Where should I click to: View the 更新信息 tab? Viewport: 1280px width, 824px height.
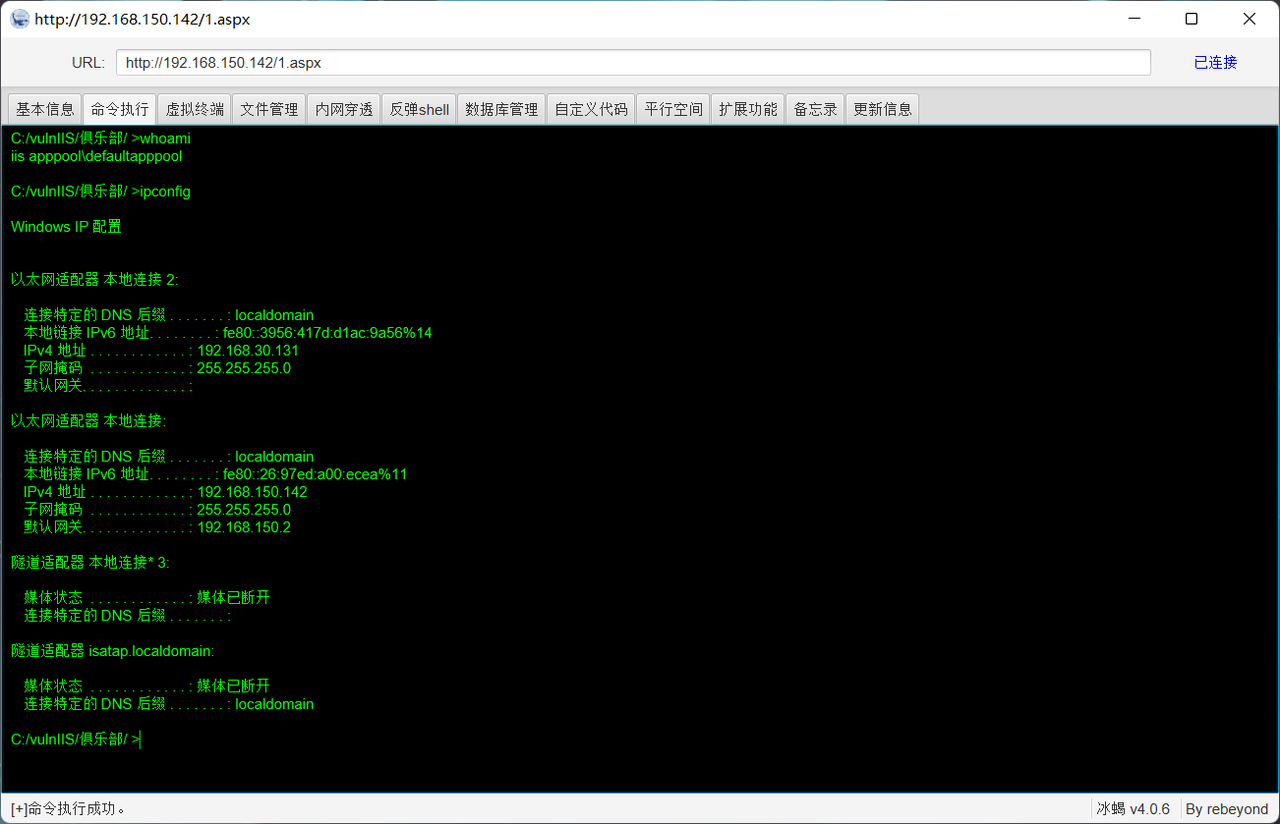pyautogui.click(x=882, y=109)
